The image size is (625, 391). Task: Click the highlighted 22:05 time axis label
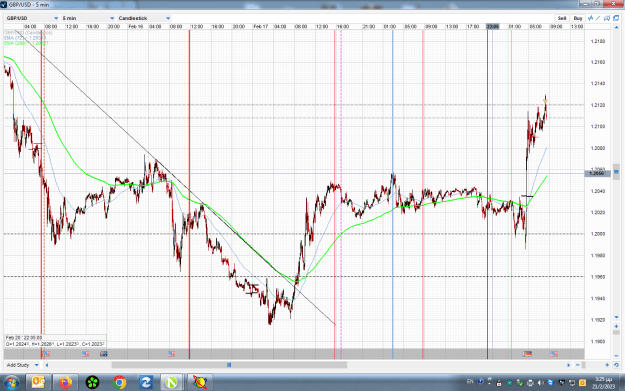493,26
